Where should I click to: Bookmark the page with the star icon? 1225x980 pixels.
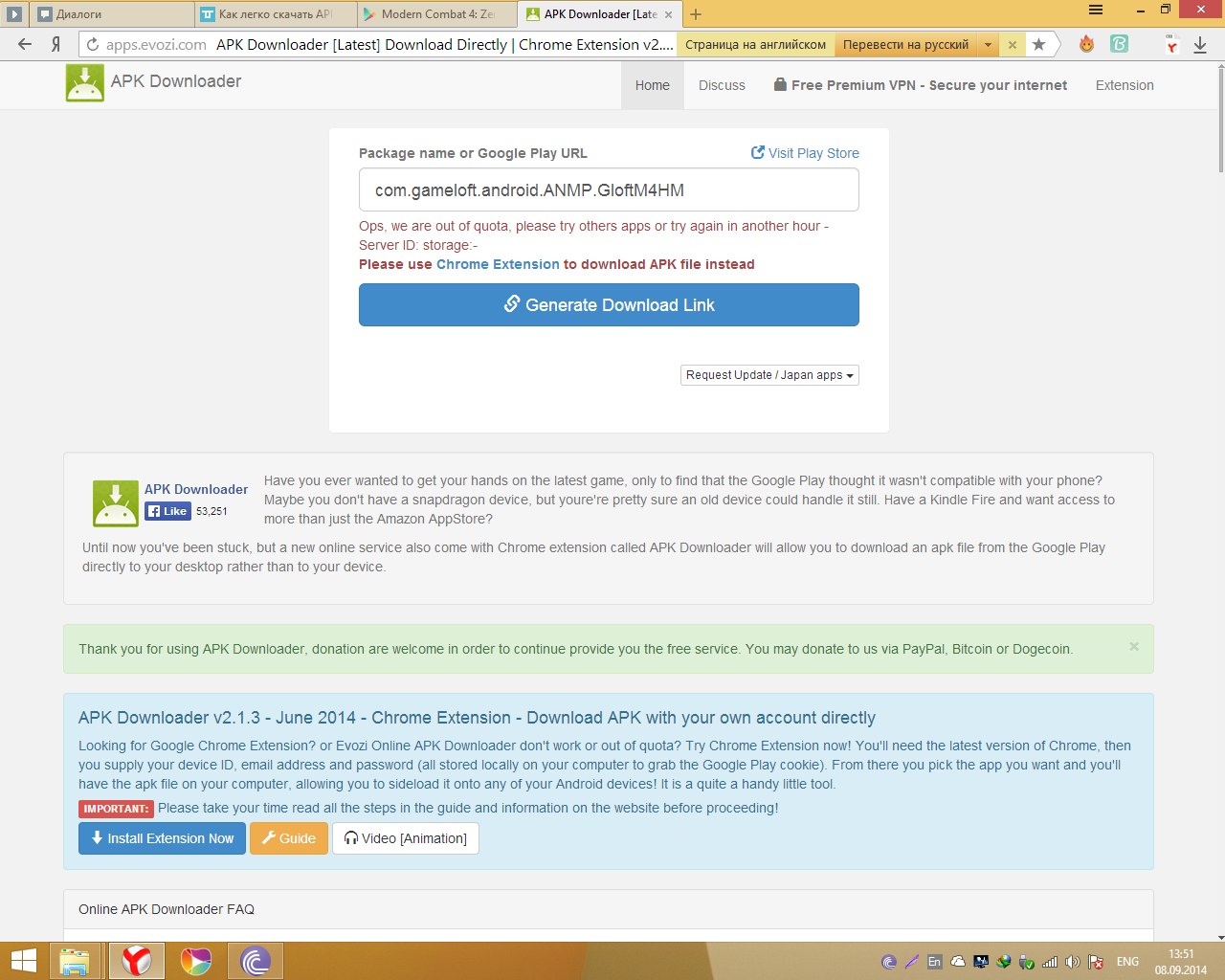pos(1038,44)
